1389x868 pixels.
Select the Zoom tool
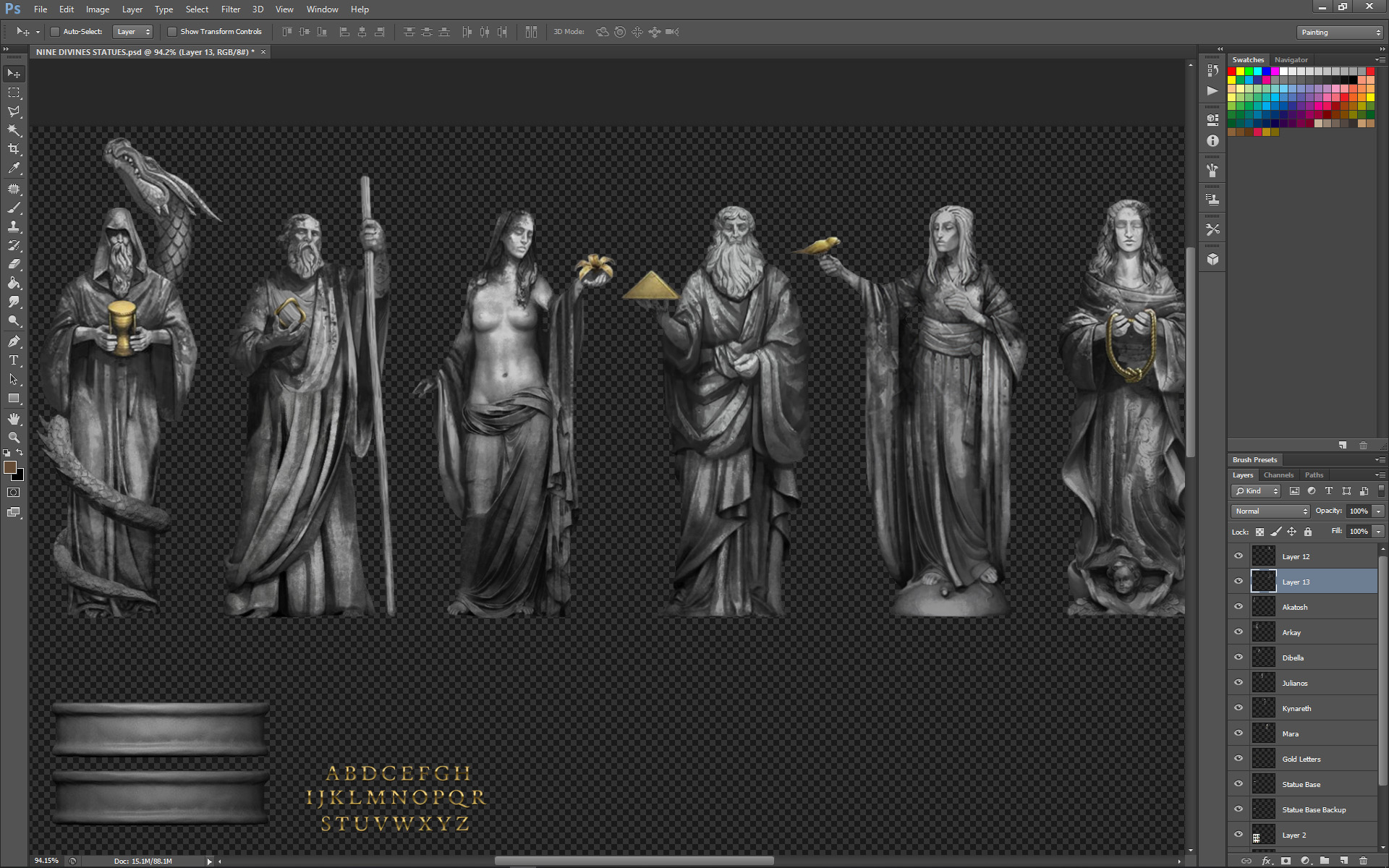14,438
